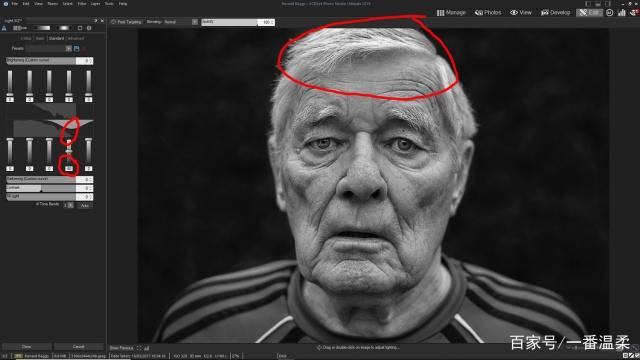Click the first window layout icon top right
640x360 pixels.
click(588, 4)
